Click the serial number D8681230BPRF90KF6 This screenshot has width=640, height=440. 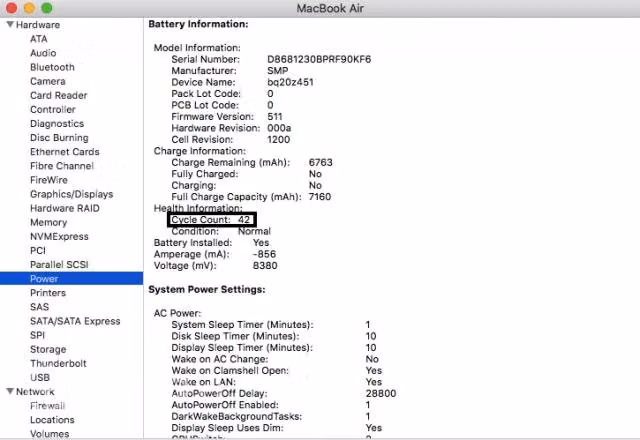click(x=319, y=59)
